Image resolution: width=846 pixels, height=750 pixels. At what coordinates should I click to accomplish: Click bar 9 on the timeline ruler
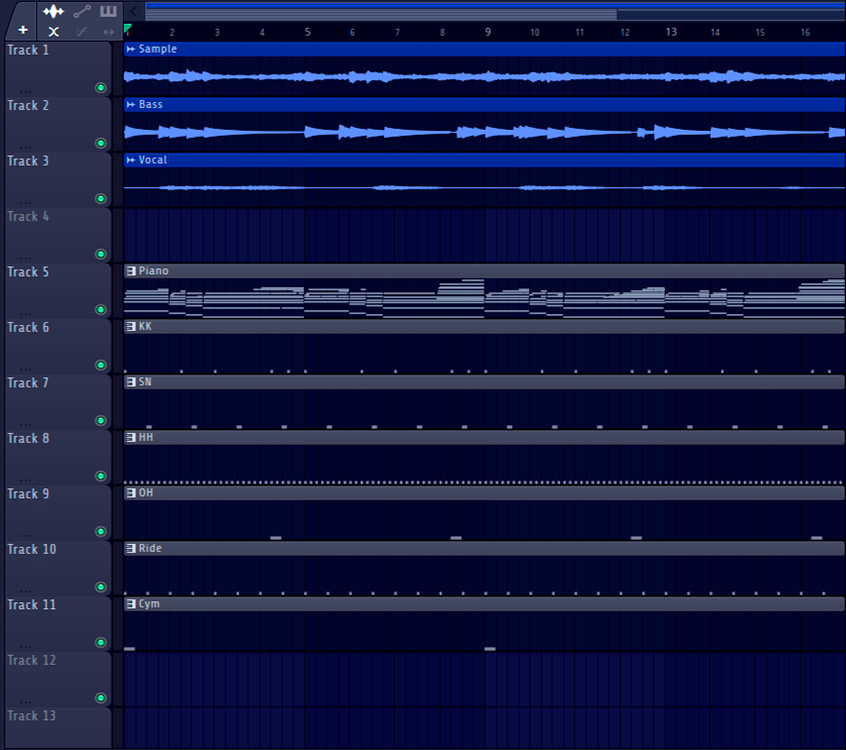coord(488,32)
